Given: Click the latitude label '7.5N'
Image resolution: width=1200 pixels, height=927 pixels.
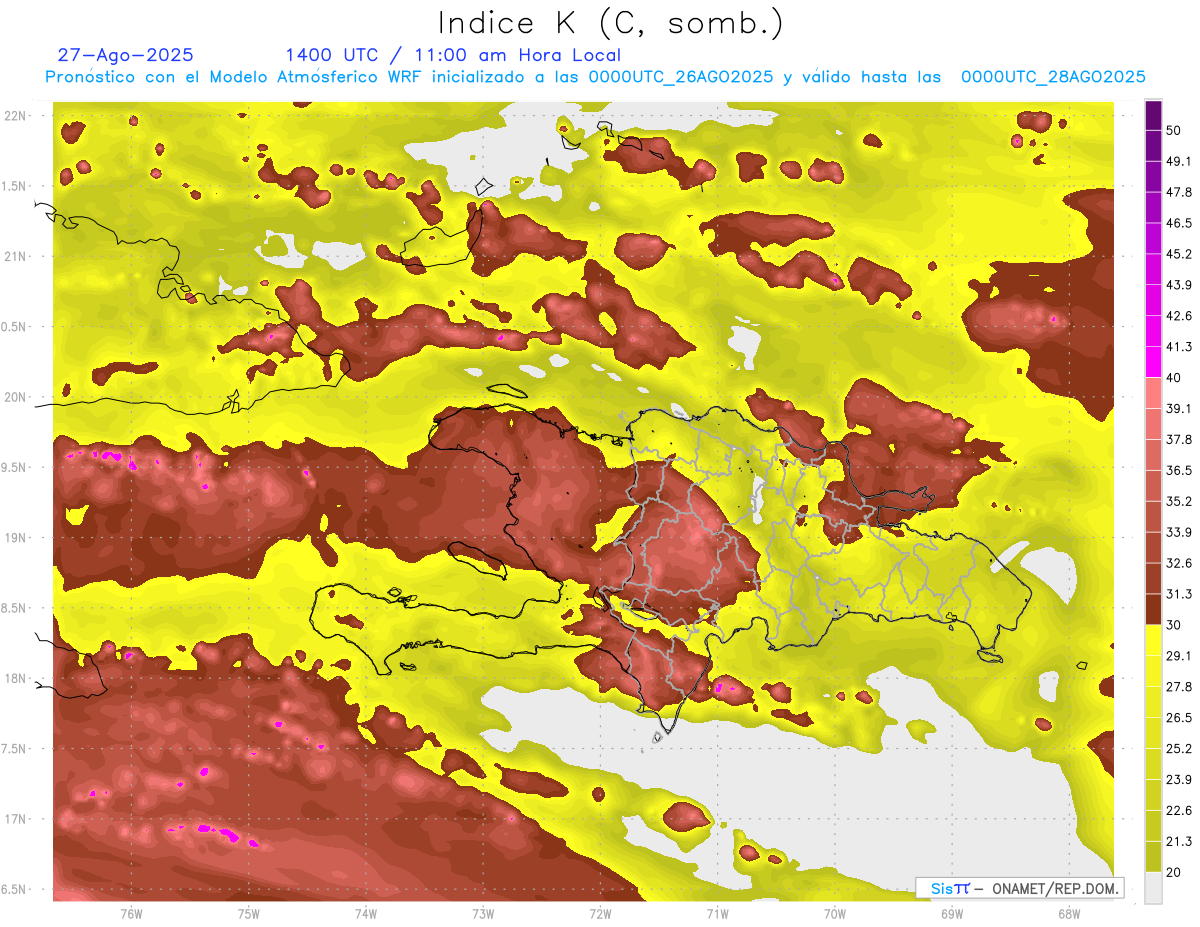Looking at the screenshot, I should coord(14,749).
